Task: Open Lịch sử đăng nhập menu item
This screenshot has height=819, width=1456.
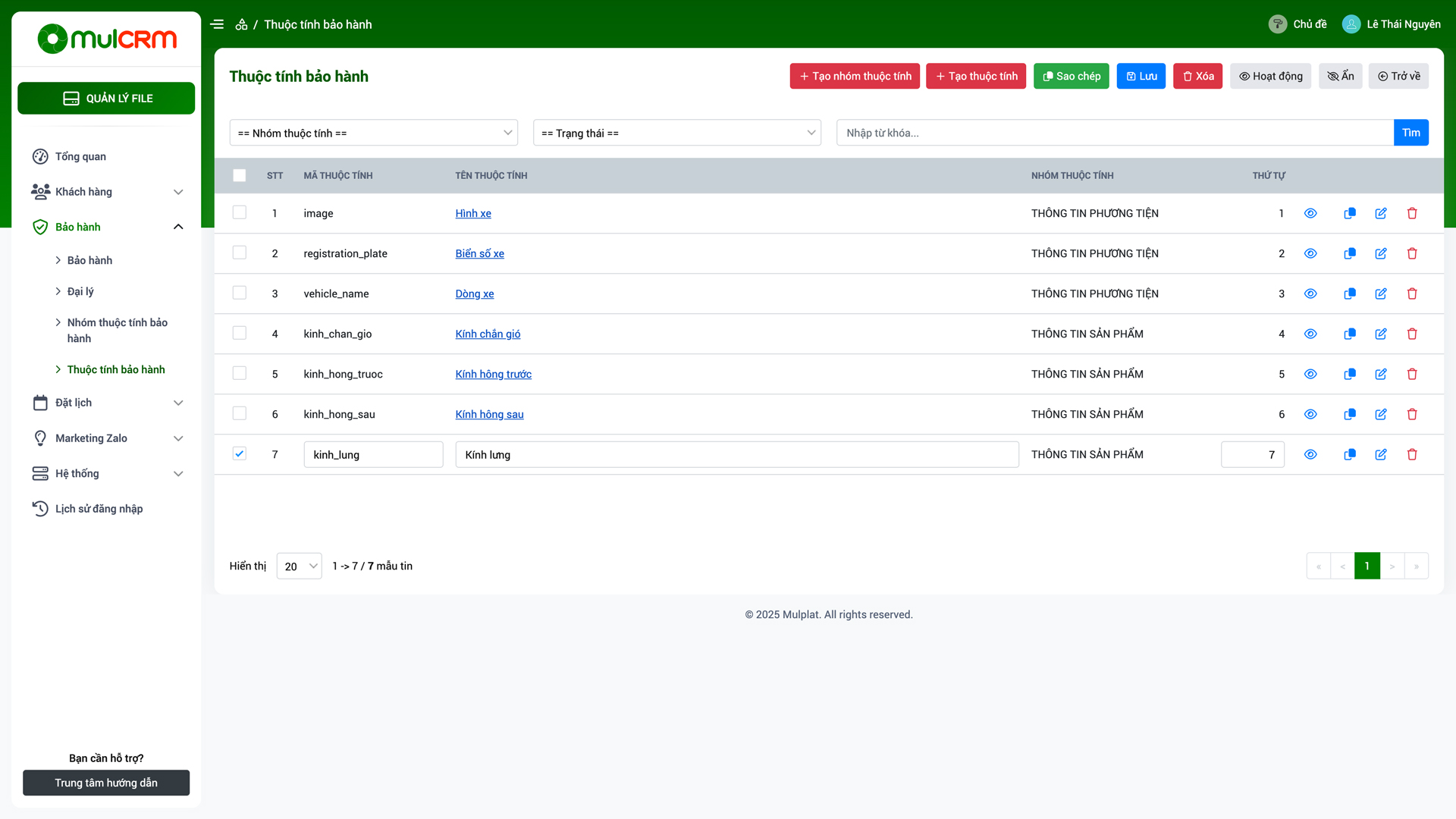Action: pos(99,509)
